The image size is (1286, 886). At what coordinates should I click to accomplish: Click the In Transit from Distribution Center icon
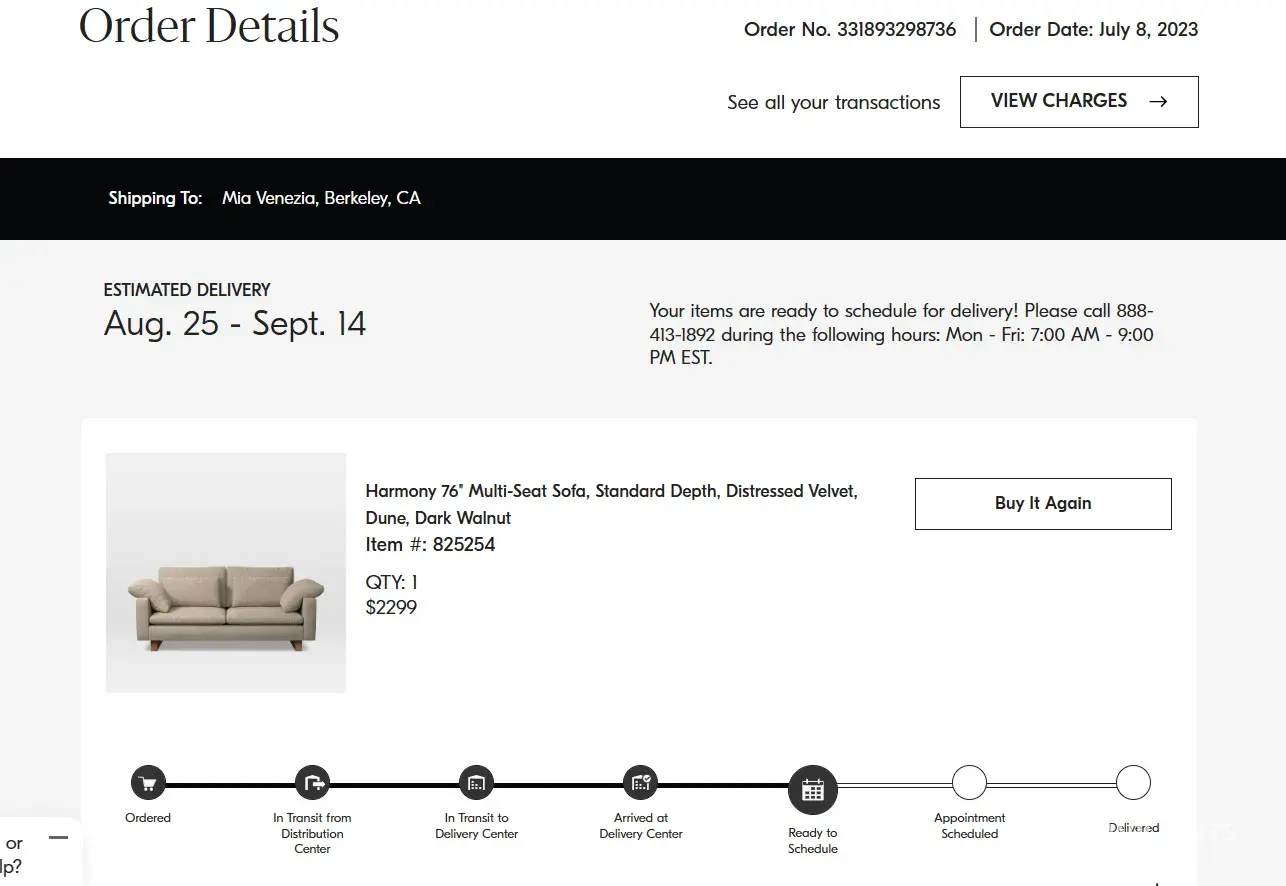click(x=312, y=783)
